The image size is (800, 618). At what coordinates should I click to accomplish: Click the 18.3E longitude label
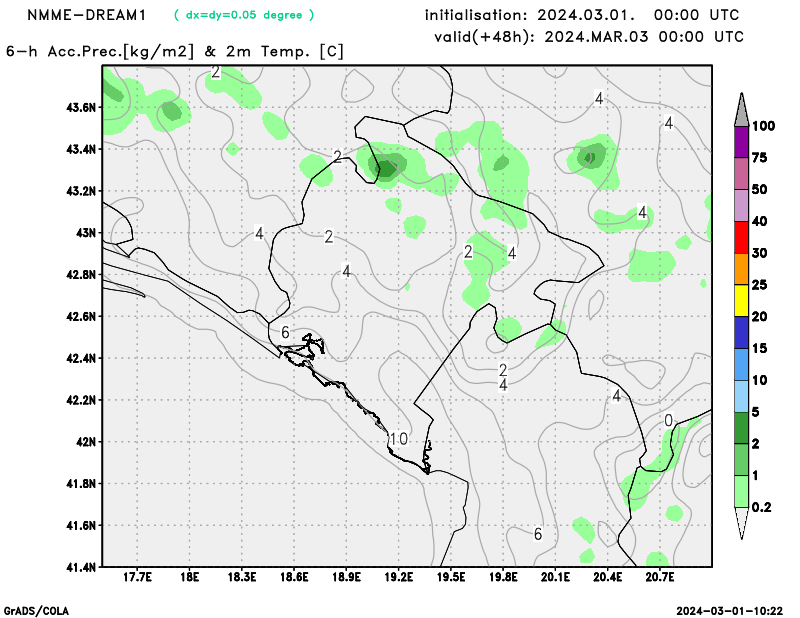point(242,577)
